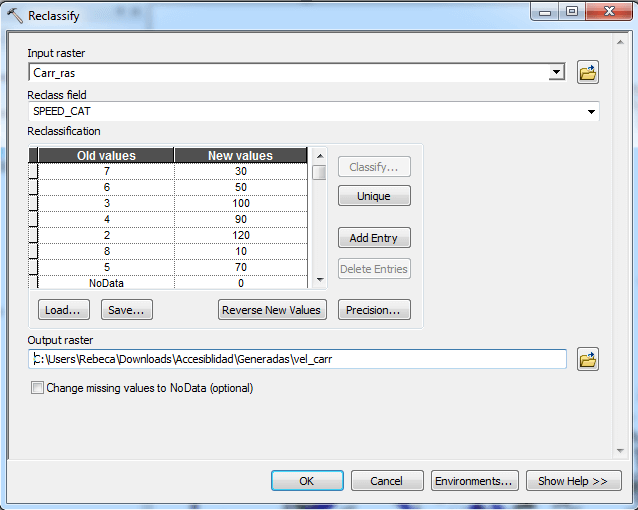Cancel the Reclassify dialog
Image resolution: width=638 pixels, height=510 pixels.
[386, 481]
